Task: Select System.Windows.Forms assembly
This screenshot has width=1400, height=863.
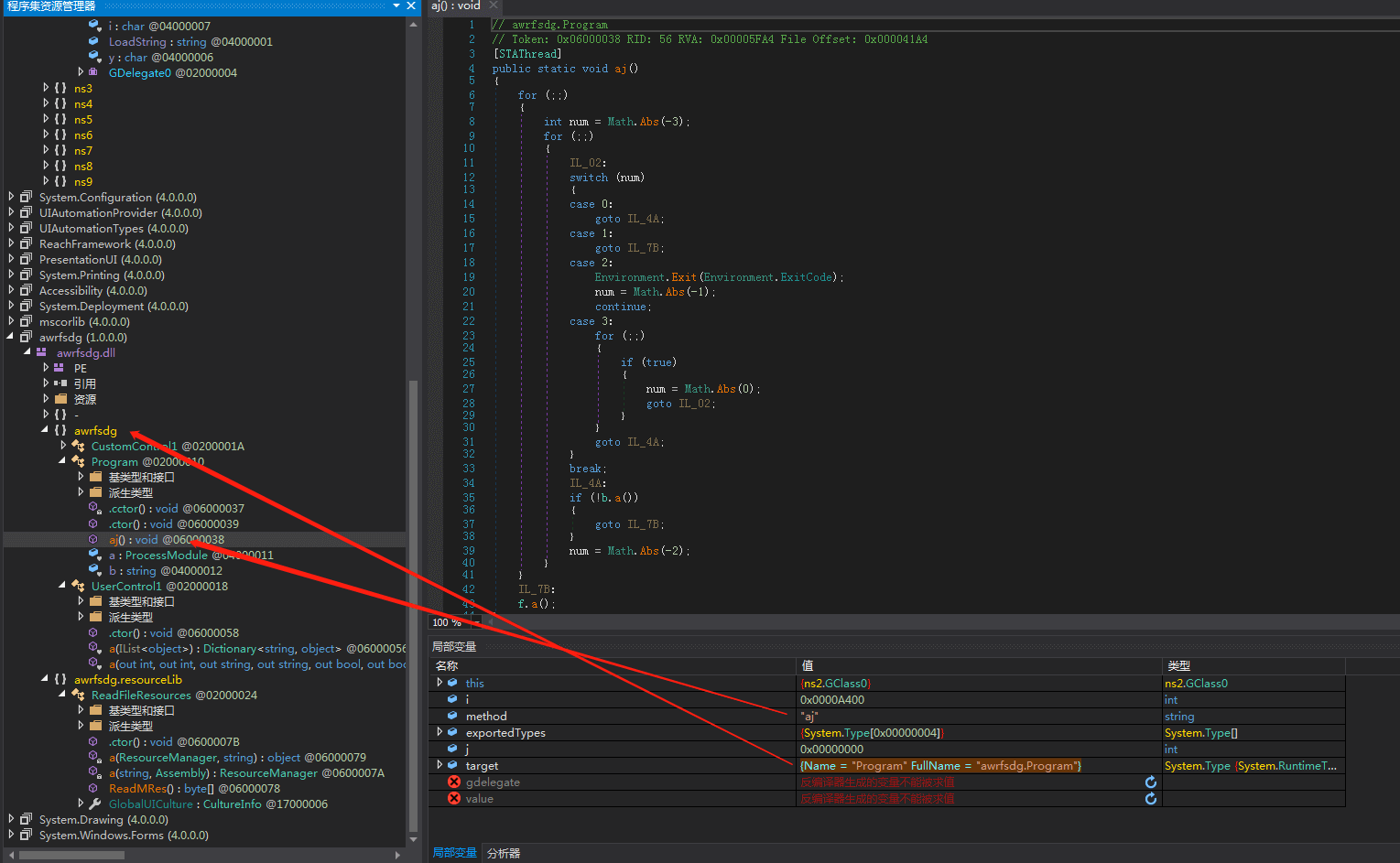Action: 124,835
